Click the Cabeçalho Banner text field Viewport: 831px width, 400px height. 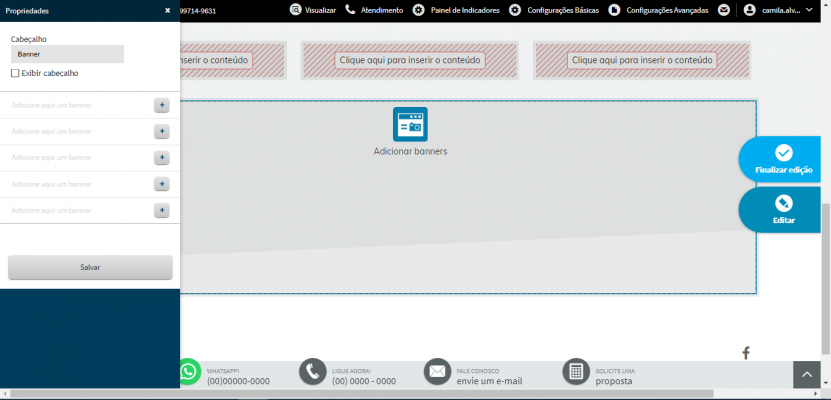click(67, 54)
